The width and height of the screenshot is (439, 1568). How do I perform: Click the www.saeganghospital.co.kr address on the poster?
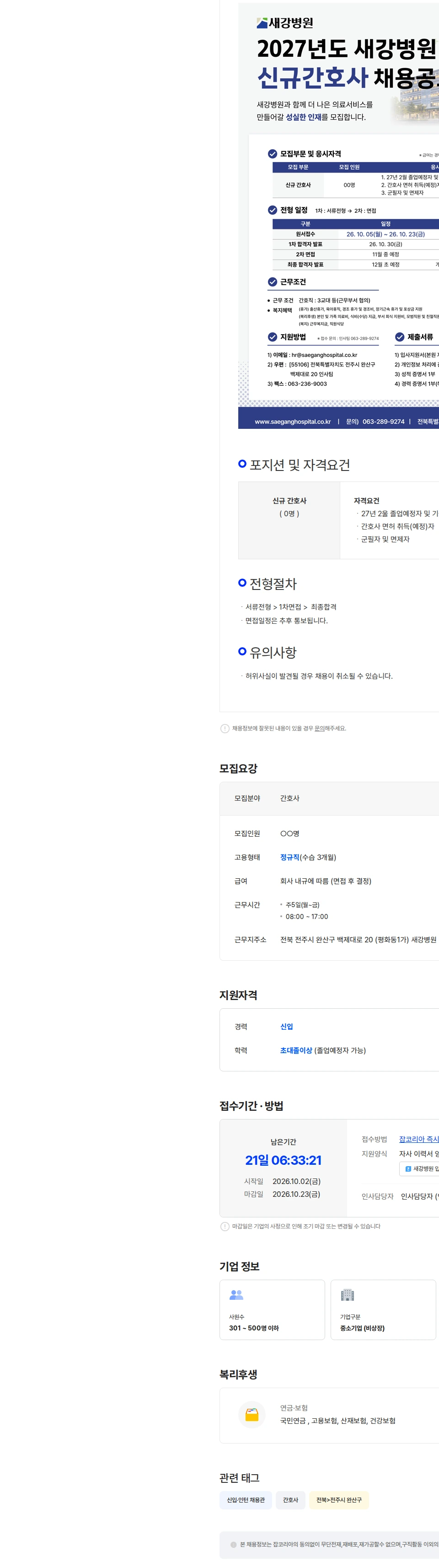point(293,421)
